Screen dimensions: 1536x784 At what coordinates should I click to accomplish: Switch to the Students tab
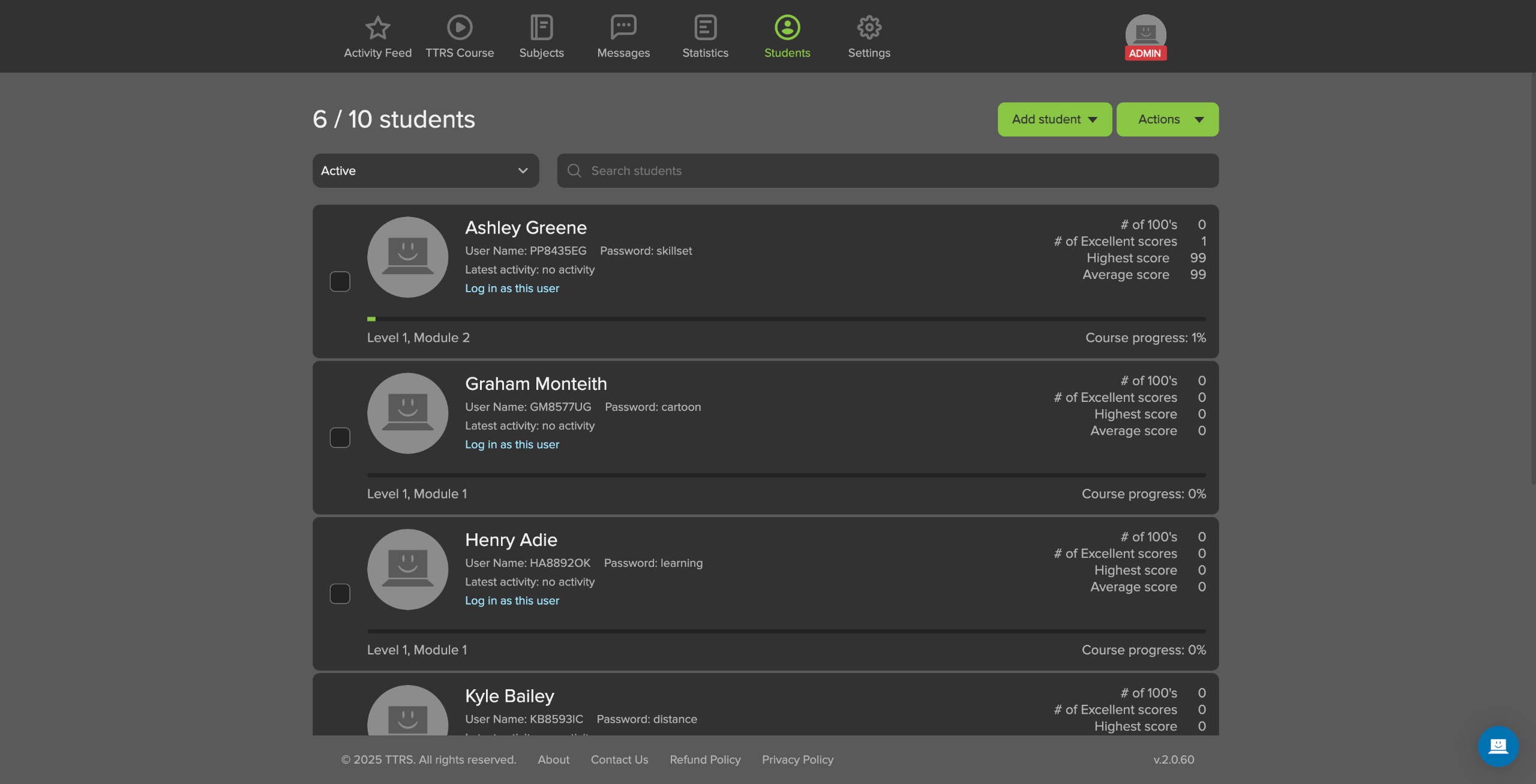click(787, 37)
